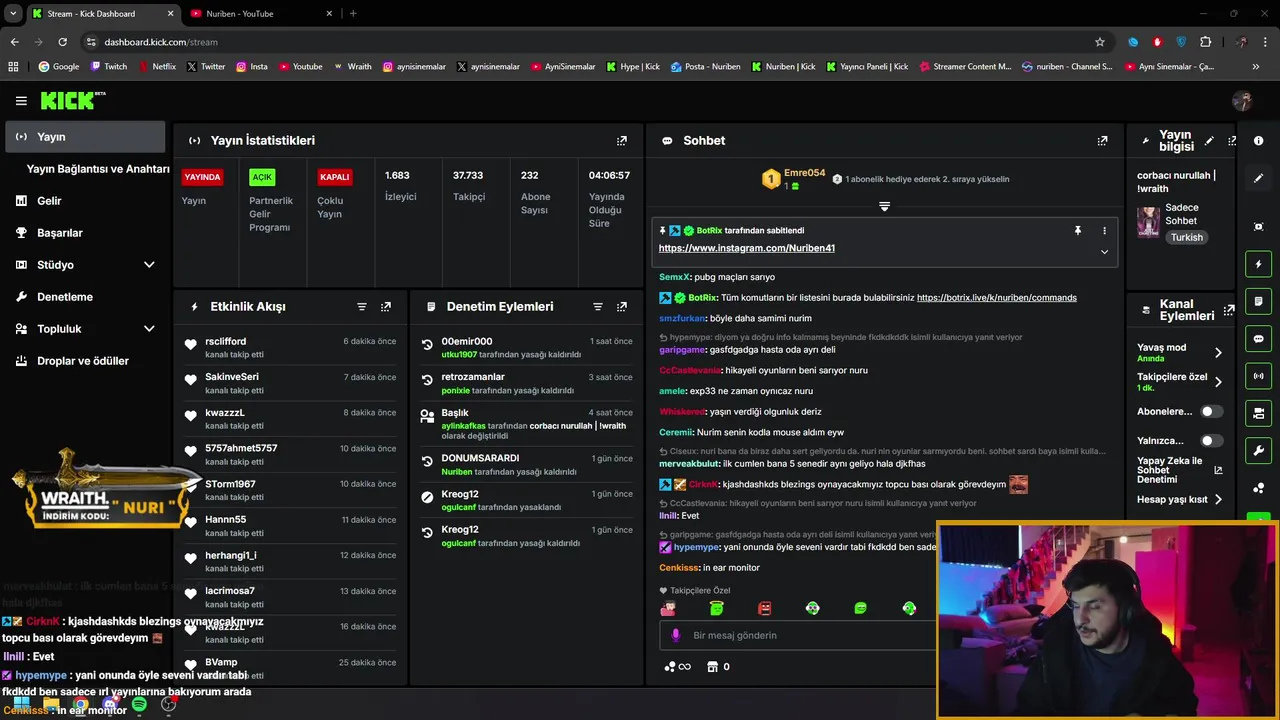Click the screen capture icon in right sidebar

tap(1258, 227)
